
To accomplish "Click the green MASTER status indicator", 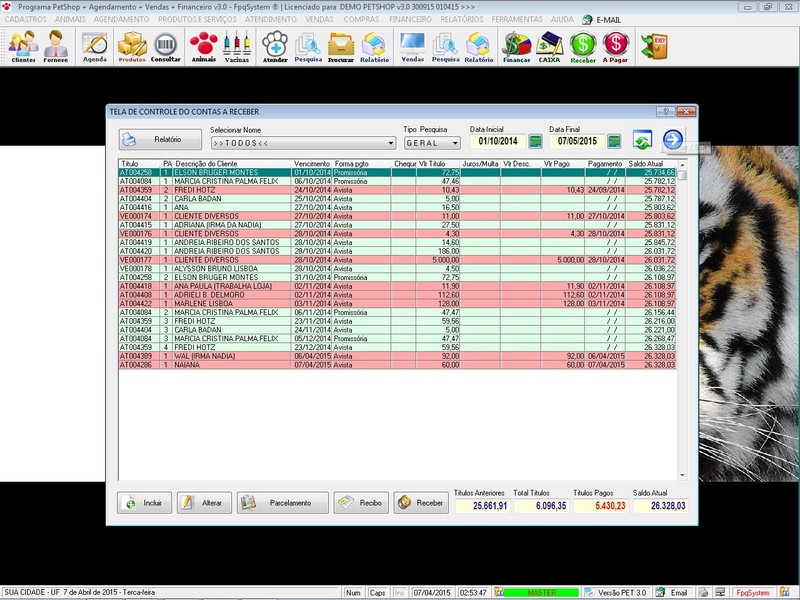I will click(541, 593).
